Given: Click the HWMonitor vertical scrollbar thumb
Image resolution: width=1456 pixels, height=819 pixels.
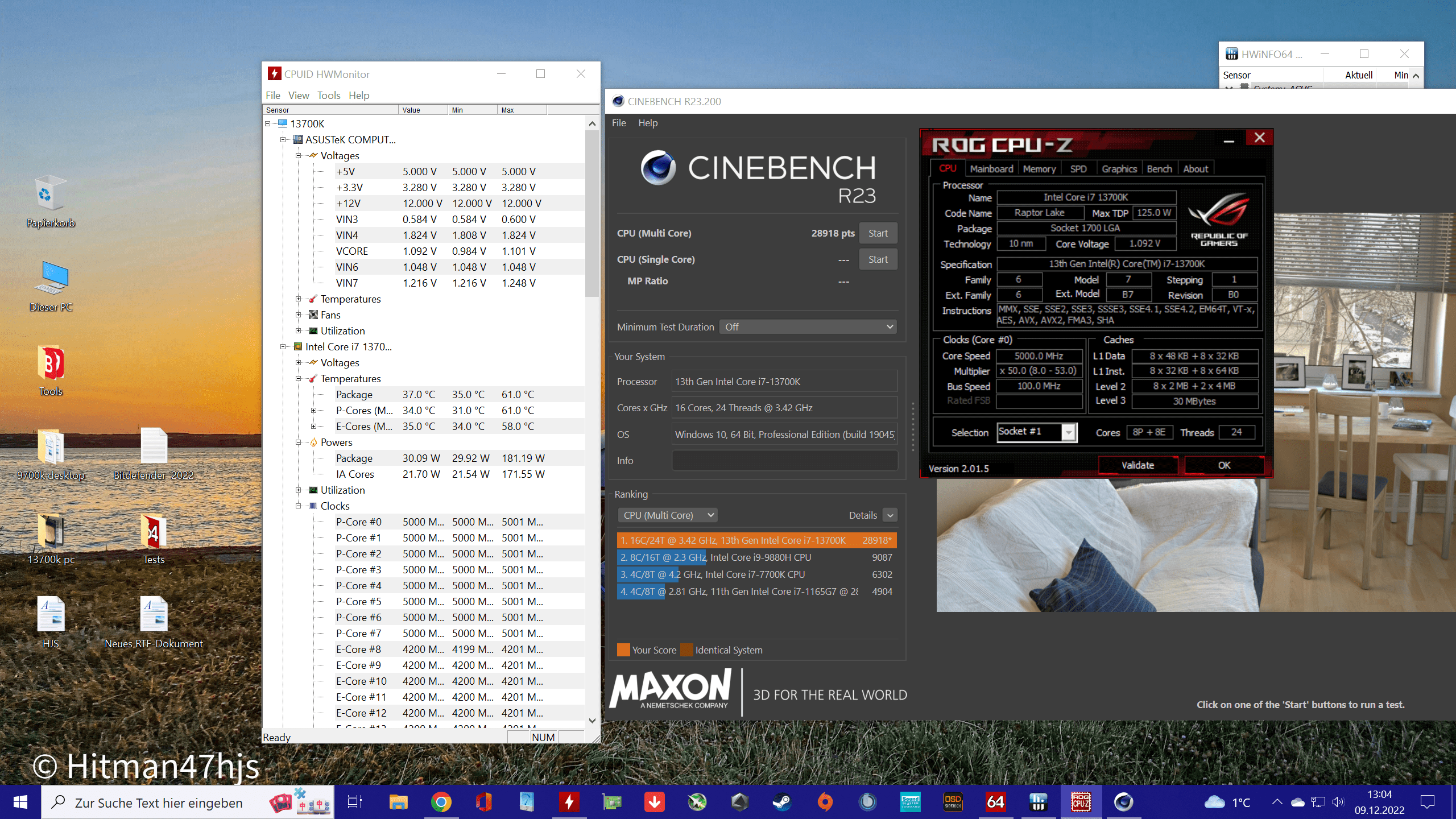Looking at the screenshot, I should [x=592, y=213].
